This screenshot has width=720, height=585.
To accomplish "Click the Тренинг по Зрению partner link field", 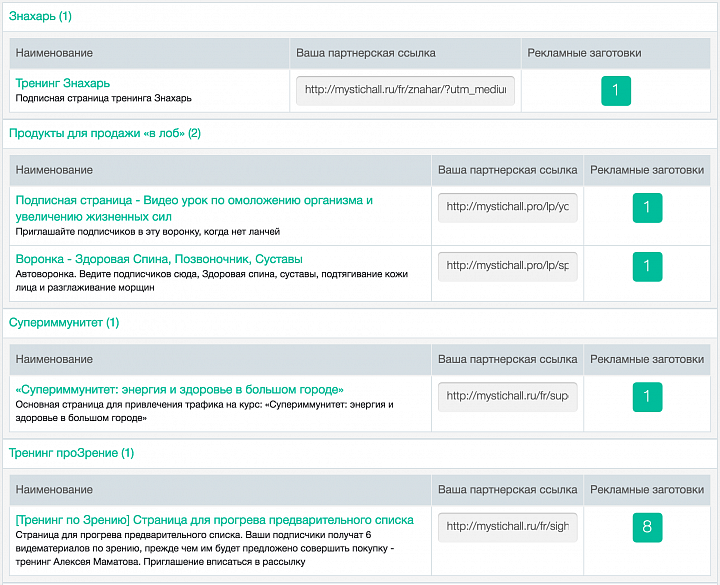I will click(507, 526).
